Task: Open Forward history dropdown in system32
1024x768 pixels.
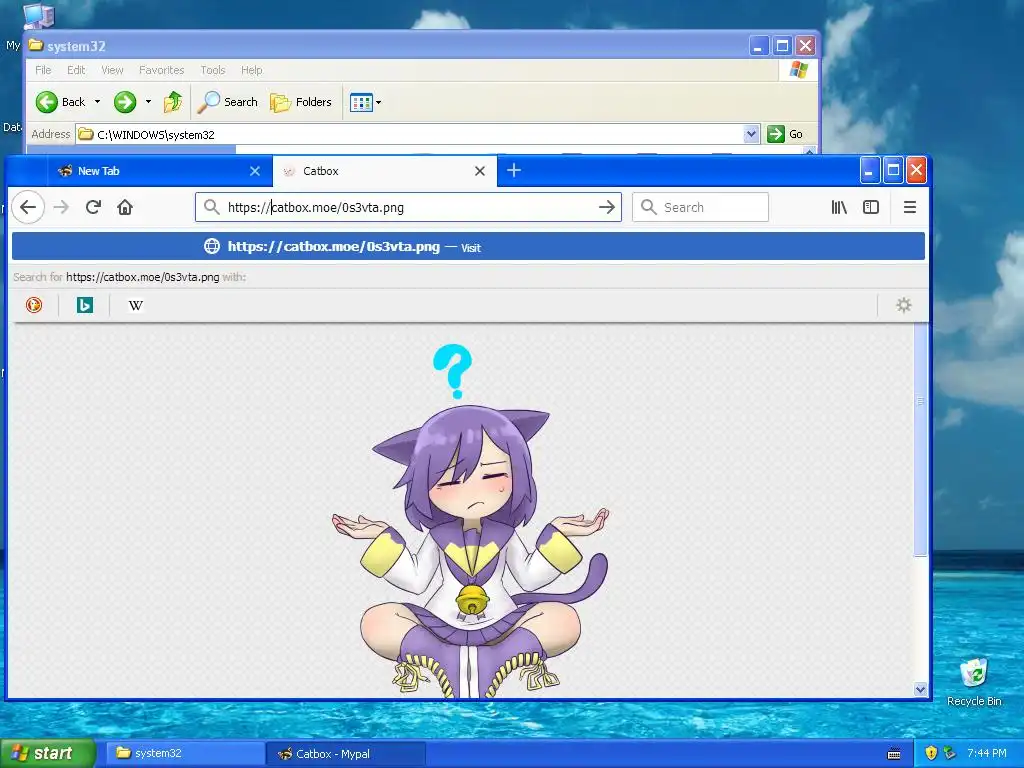Action: click(148, 102)
